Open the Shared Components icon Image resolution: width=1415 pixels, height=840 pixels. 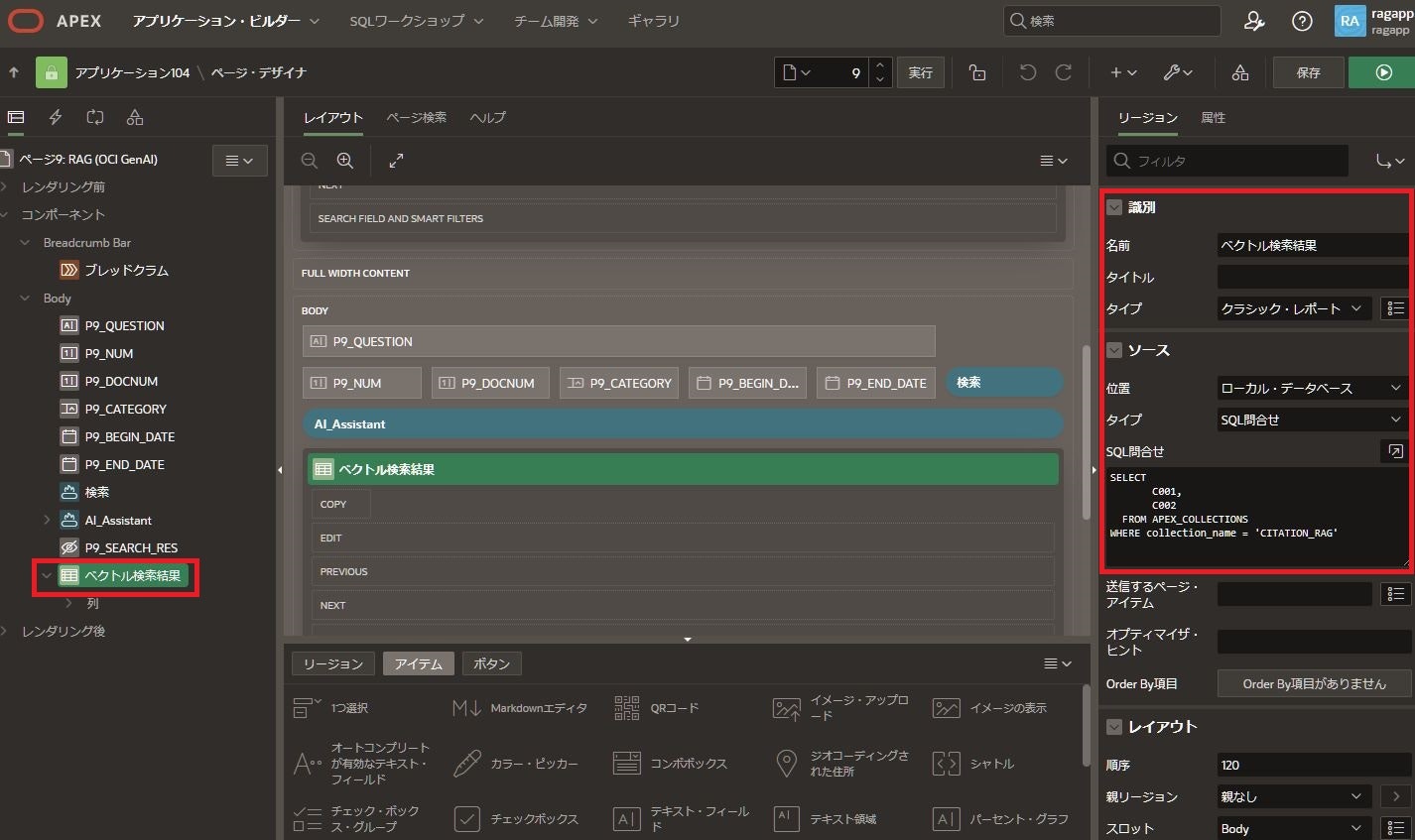1240,72
